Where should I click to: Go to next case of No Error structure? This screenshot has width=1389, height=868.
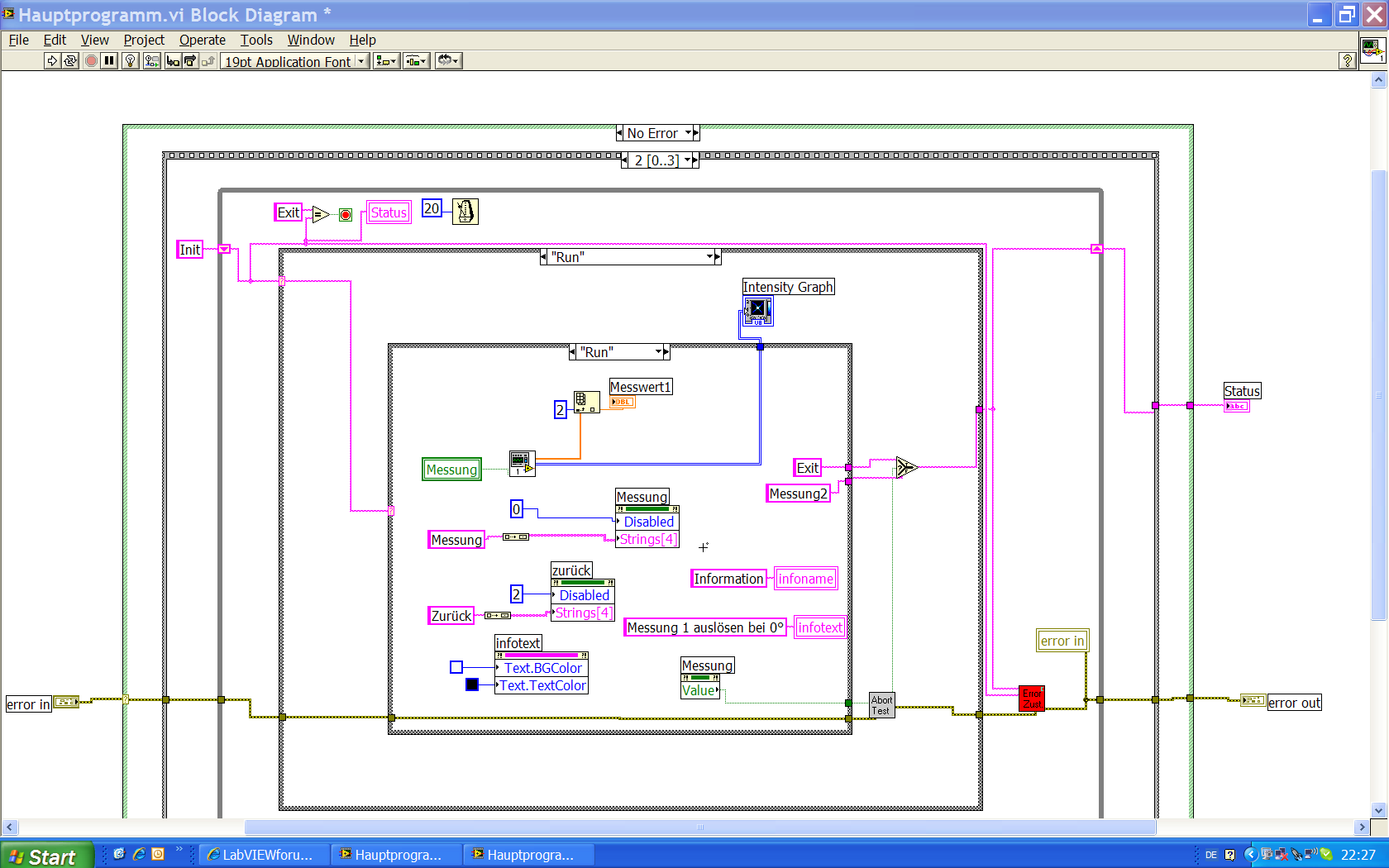point(696,133)
